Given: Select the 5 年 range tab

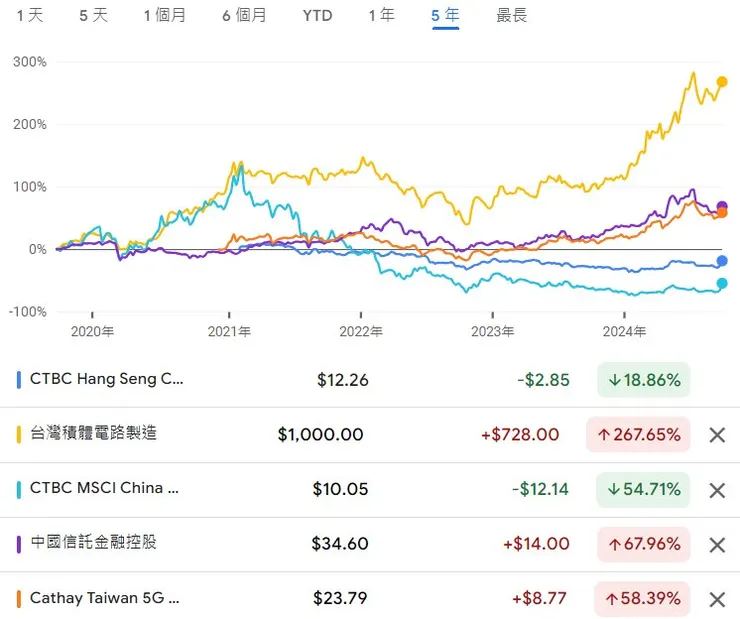Looking at the screenshot, I should coord(445,16).
